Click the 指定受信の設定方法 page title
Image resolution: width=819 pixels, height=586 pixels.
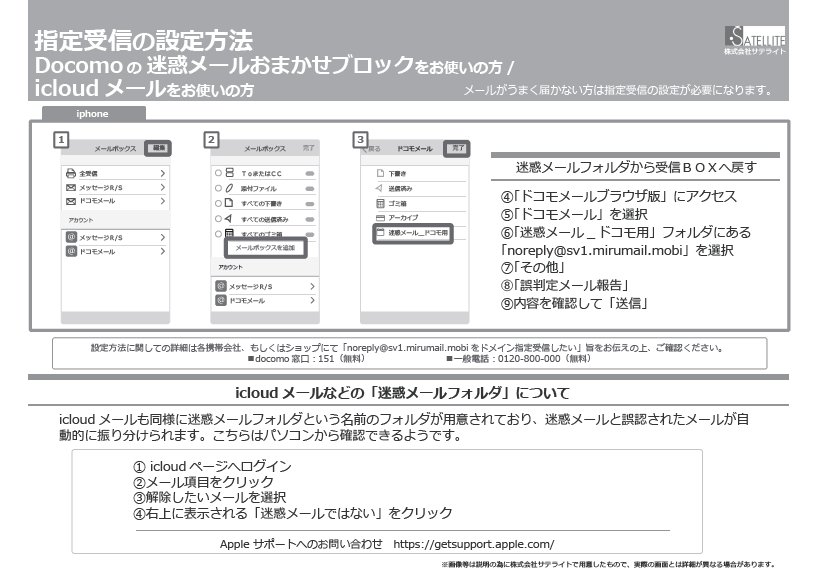(x=144, y=41)
